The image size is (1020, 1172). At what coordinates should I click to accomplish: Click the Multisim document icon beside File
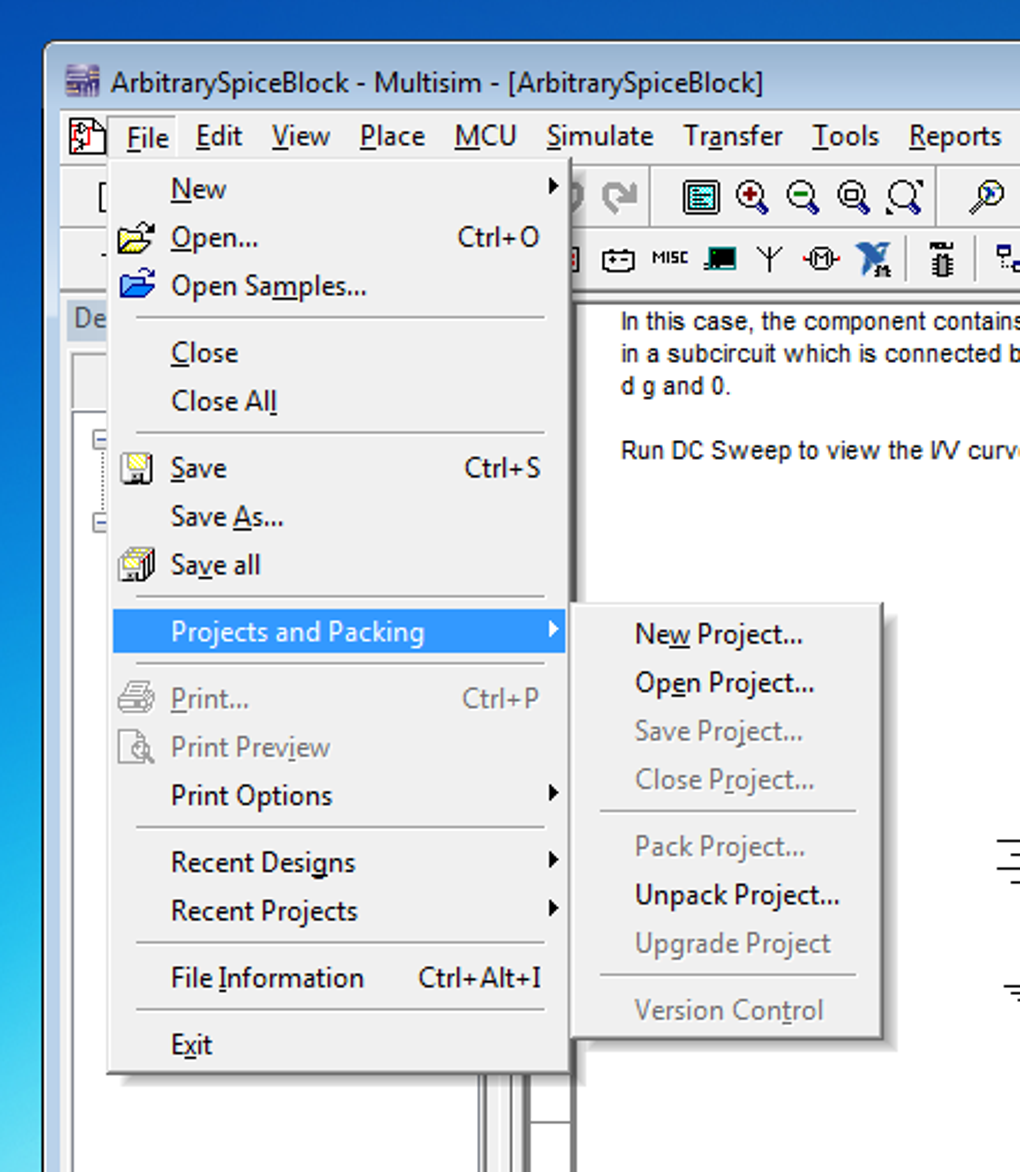(87, 137)
